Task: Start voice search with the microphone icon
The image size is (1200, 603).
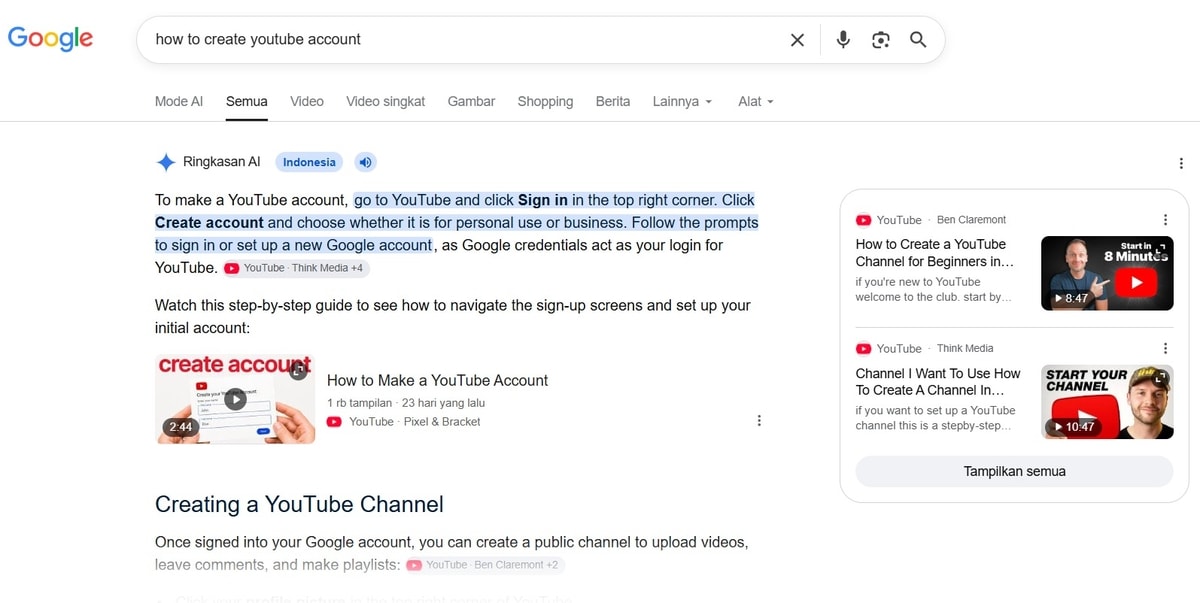Action: pos(843,40)
